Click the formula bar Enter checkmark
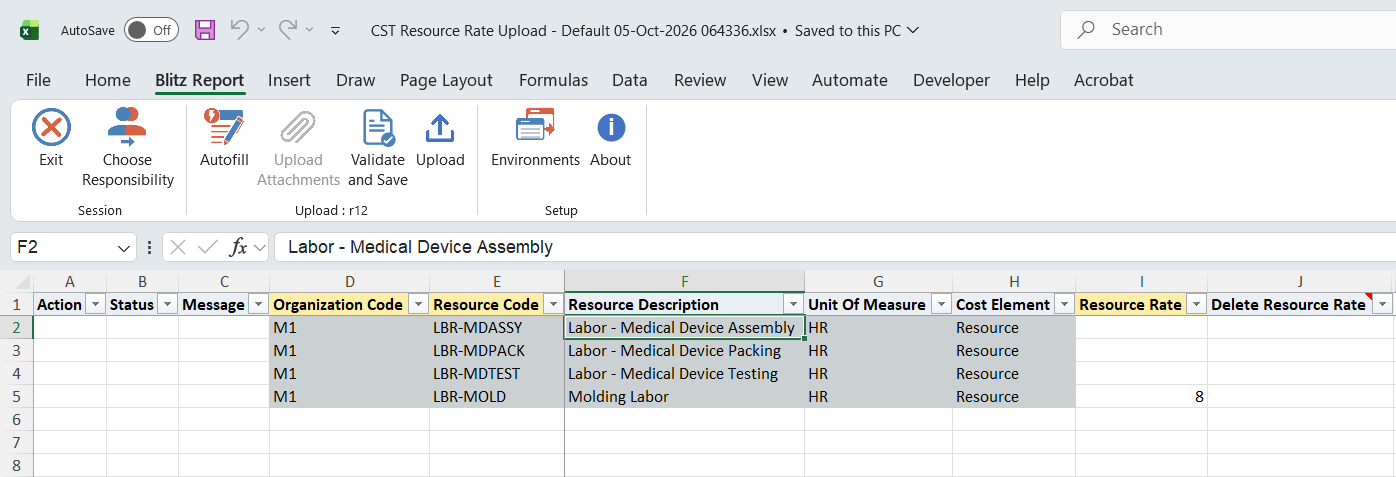Viewport: 1396px width, 477px height. coord(208,247)
